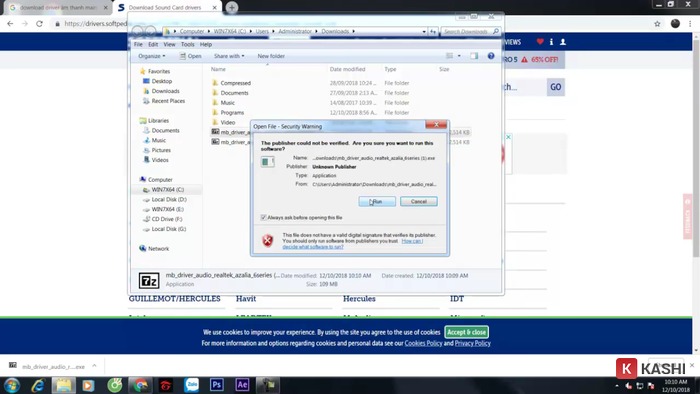Click the user account icon on Softpedia header

563,41
